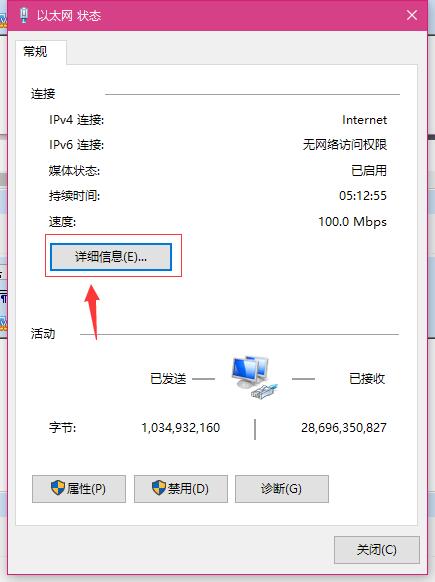Click the 已接收 label
This screenshot has width=435, height=582.
[367, 379]
